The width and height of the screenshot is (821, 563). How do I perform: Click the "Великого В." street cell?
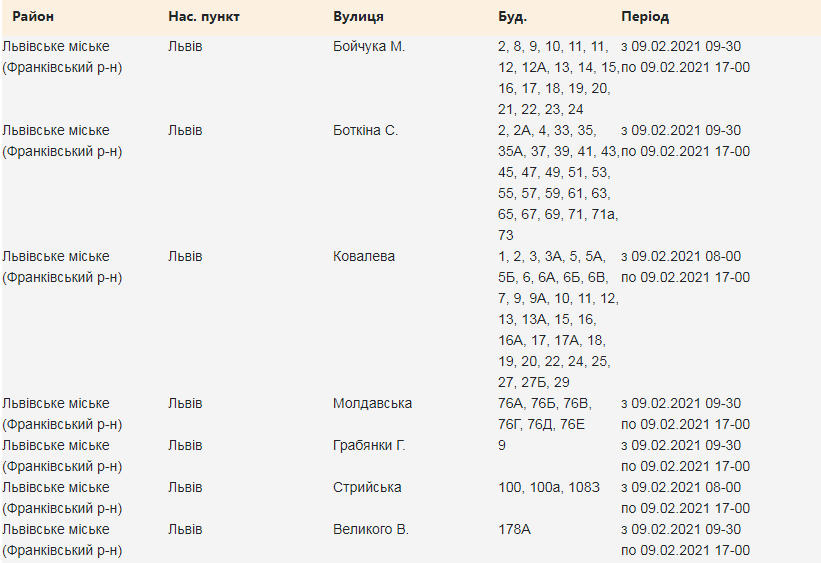[x=371, y=529]
